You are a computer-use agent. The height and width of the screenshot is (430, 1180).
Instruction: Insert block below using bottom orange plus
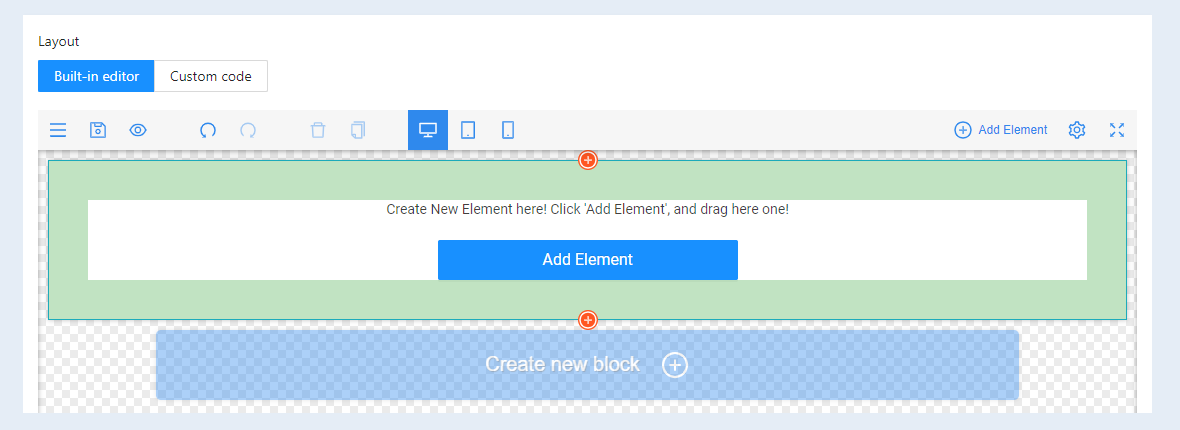coord(588,320)
